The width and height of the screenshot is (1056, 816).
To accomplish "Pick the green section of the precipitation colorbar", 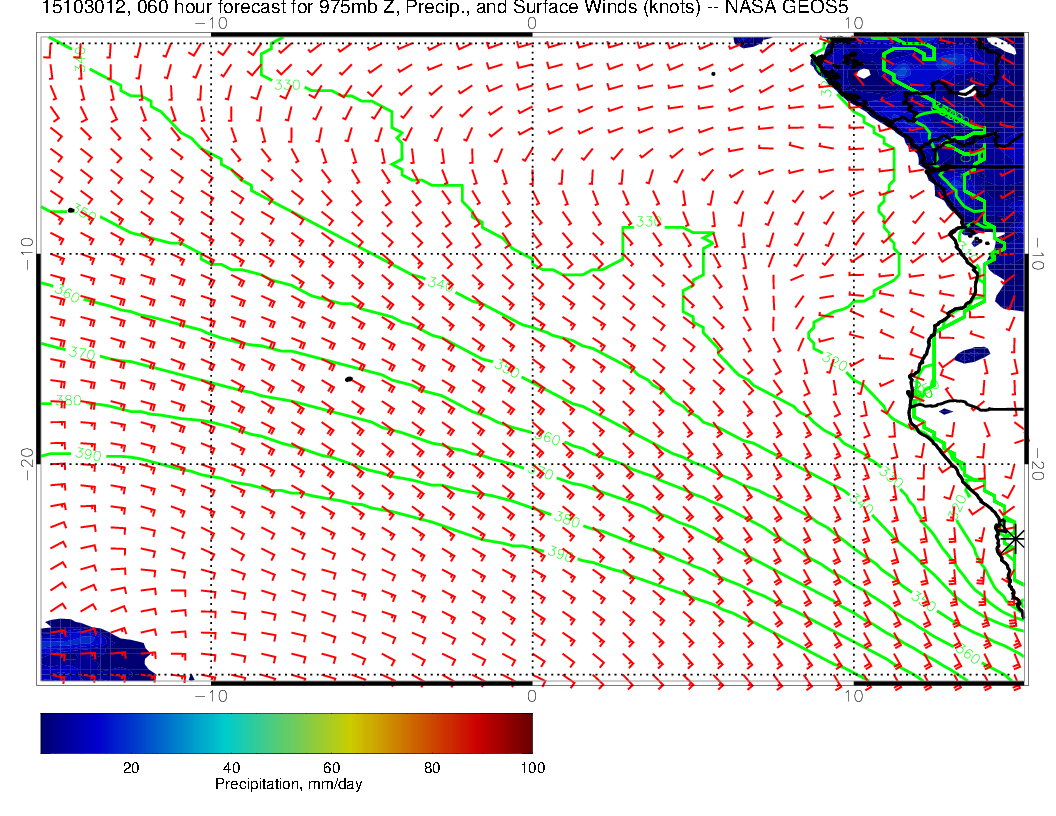I will click(x=300, y=733).
